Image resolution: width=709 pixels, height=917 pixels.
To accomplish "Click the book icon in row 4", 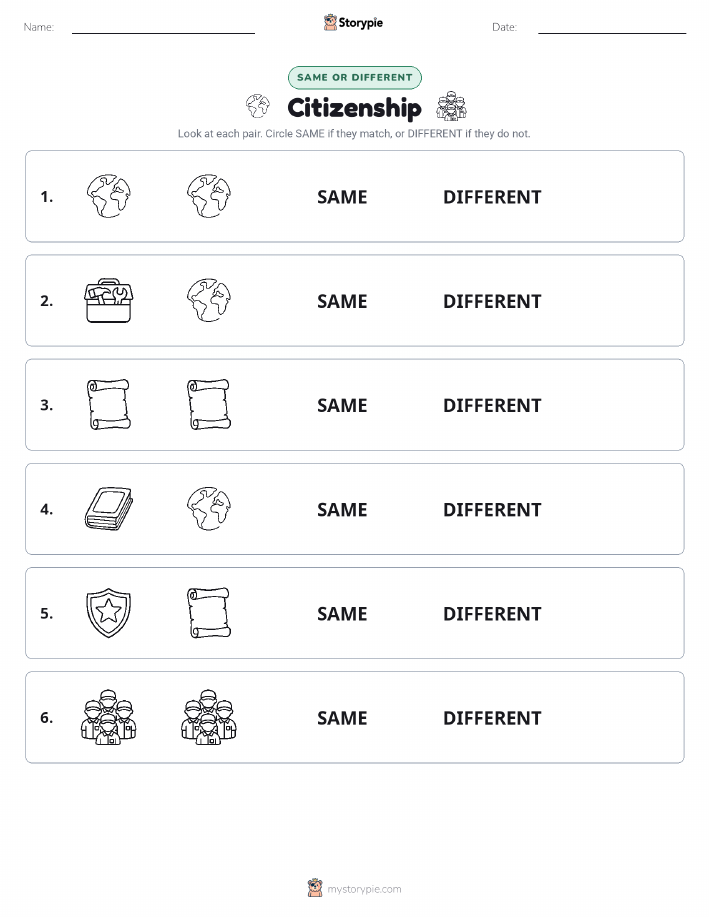I will coord(109,509).
